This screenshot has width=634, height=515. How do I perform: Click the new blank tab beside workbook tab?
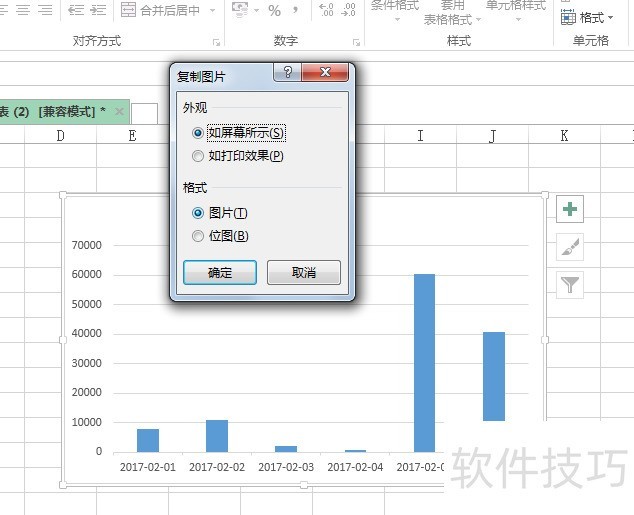[144, 114]
